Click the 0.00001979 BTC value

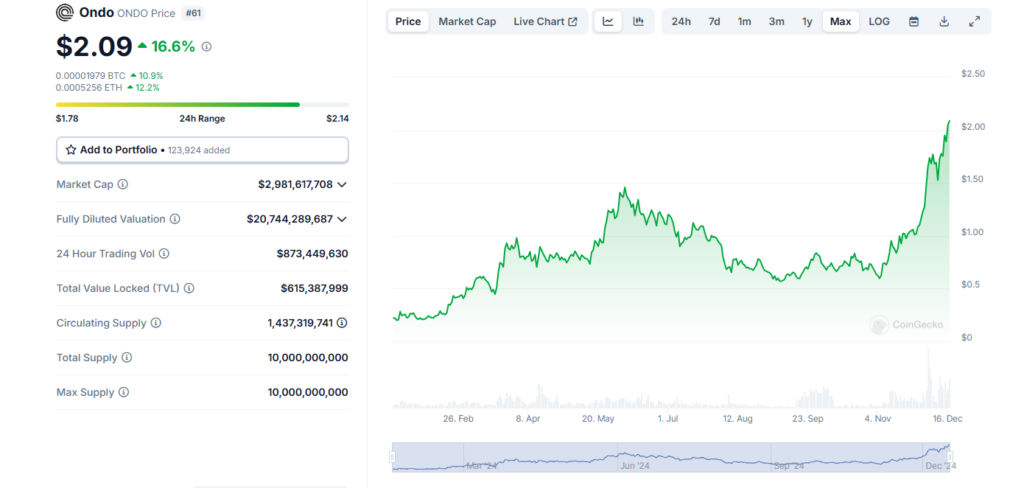(x=91, y=76)
